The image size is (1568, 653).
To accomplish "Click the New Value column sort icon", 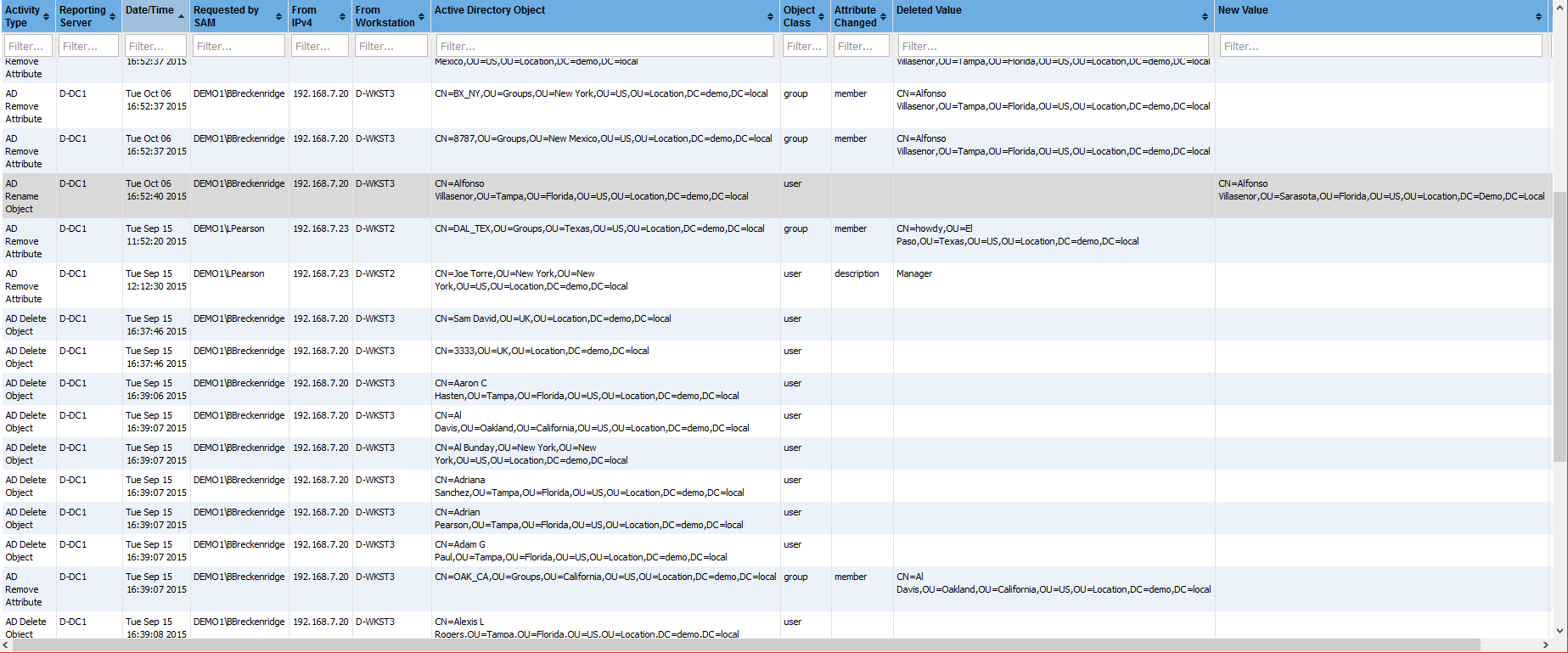I will 1538,17.
